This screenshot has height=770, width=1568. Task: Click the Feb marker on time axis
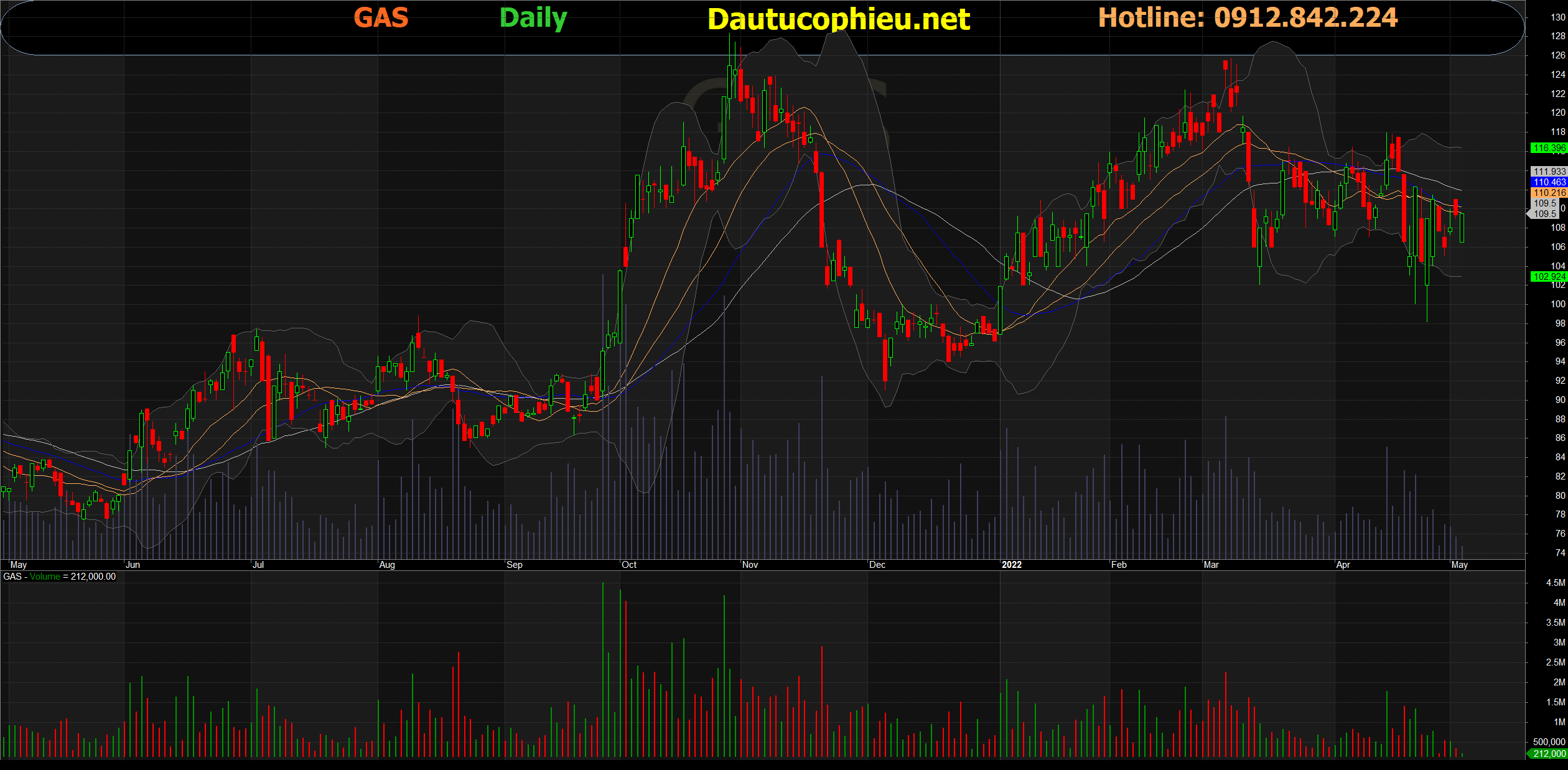click(1118, 565)
